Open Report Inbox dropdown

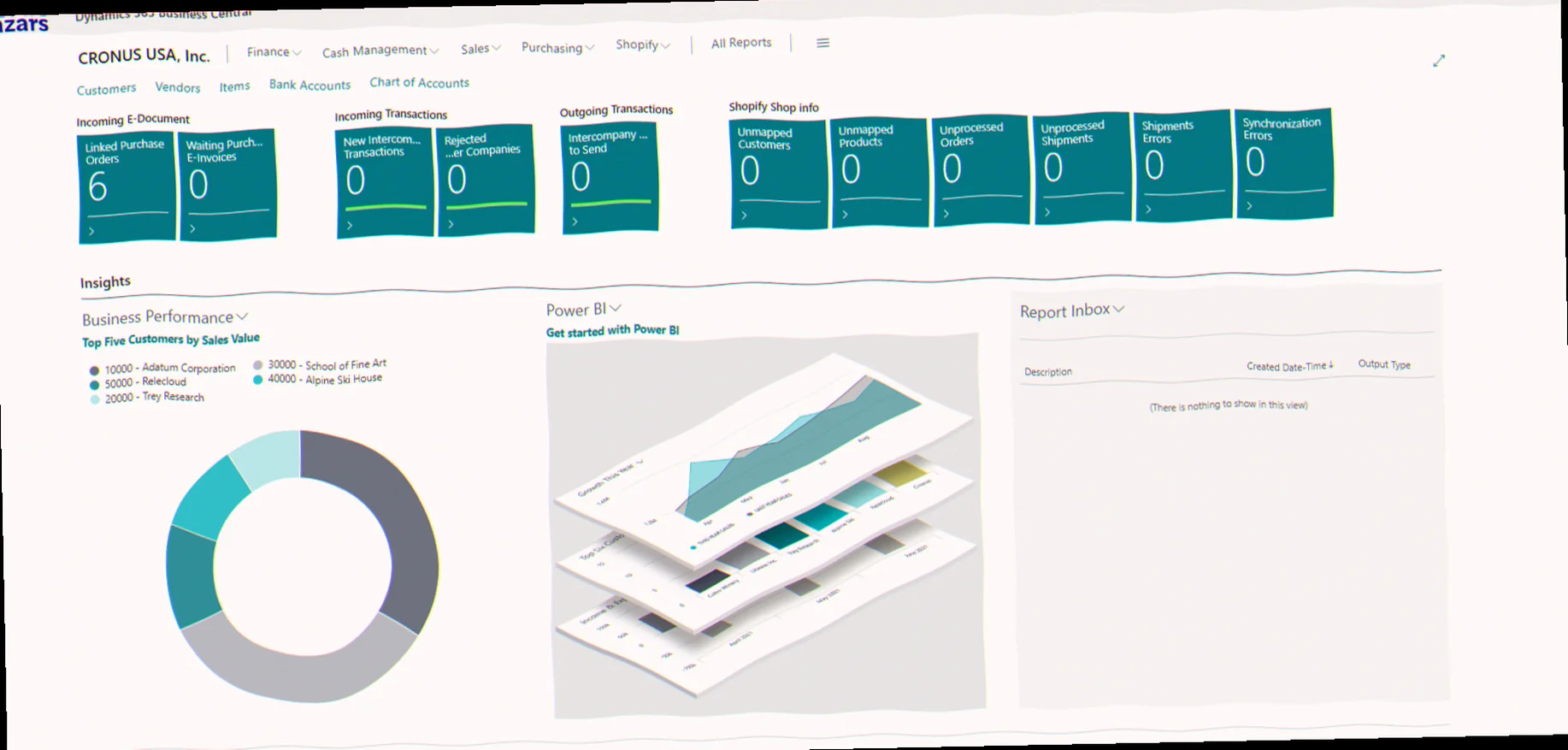1118,309
